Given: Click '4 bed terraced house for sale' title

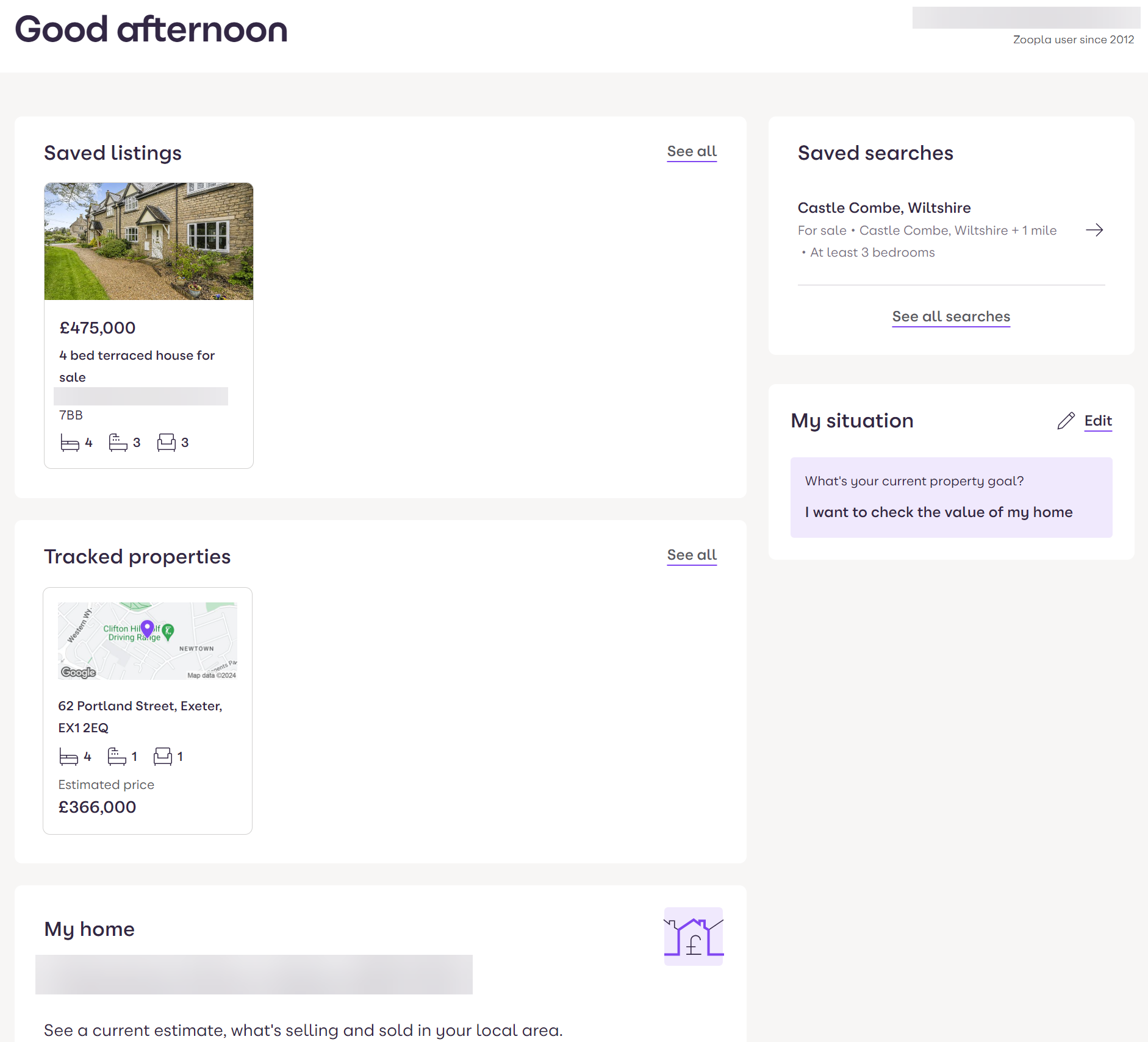Looking at the screenshot, I should click(x=137, y=366).
